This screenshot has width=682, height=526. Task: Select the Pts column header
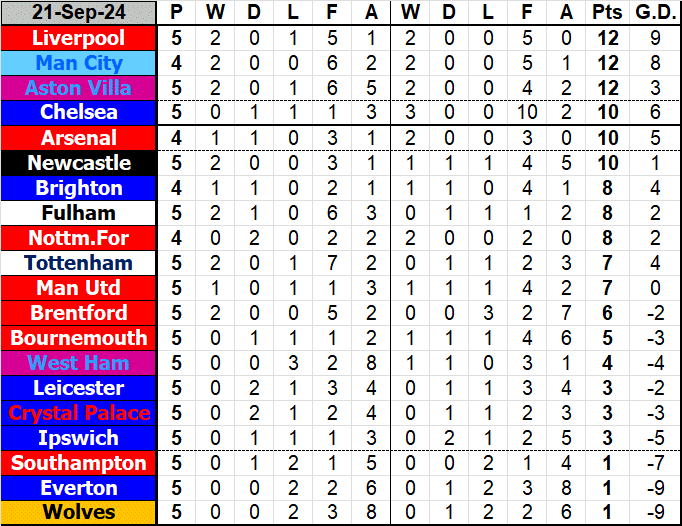tap(606, 13)
